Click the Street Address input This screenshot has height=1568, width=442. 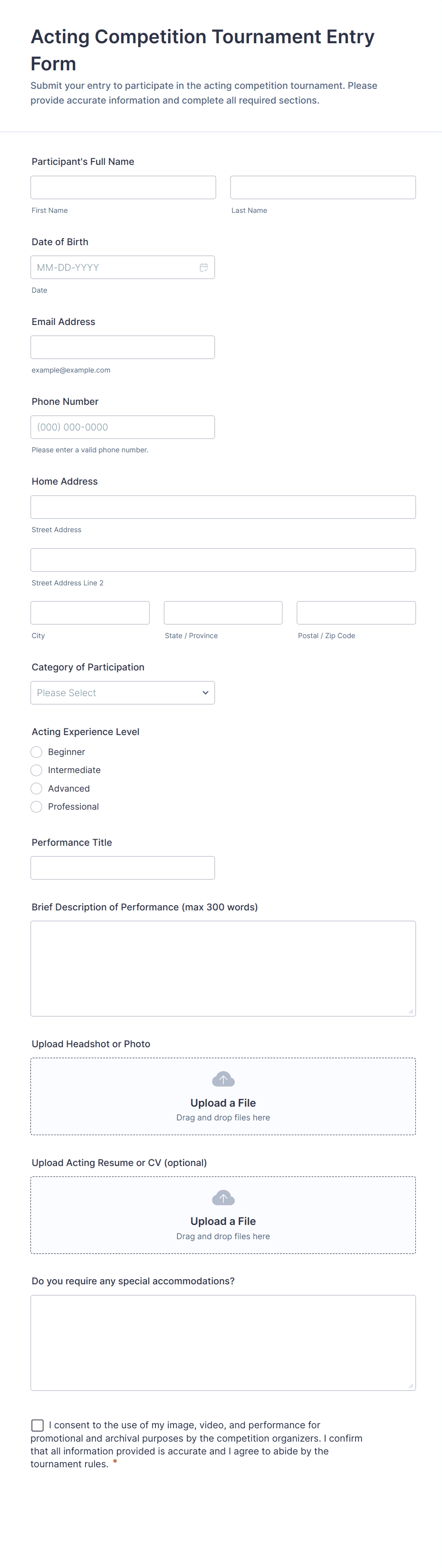[223, 507]
